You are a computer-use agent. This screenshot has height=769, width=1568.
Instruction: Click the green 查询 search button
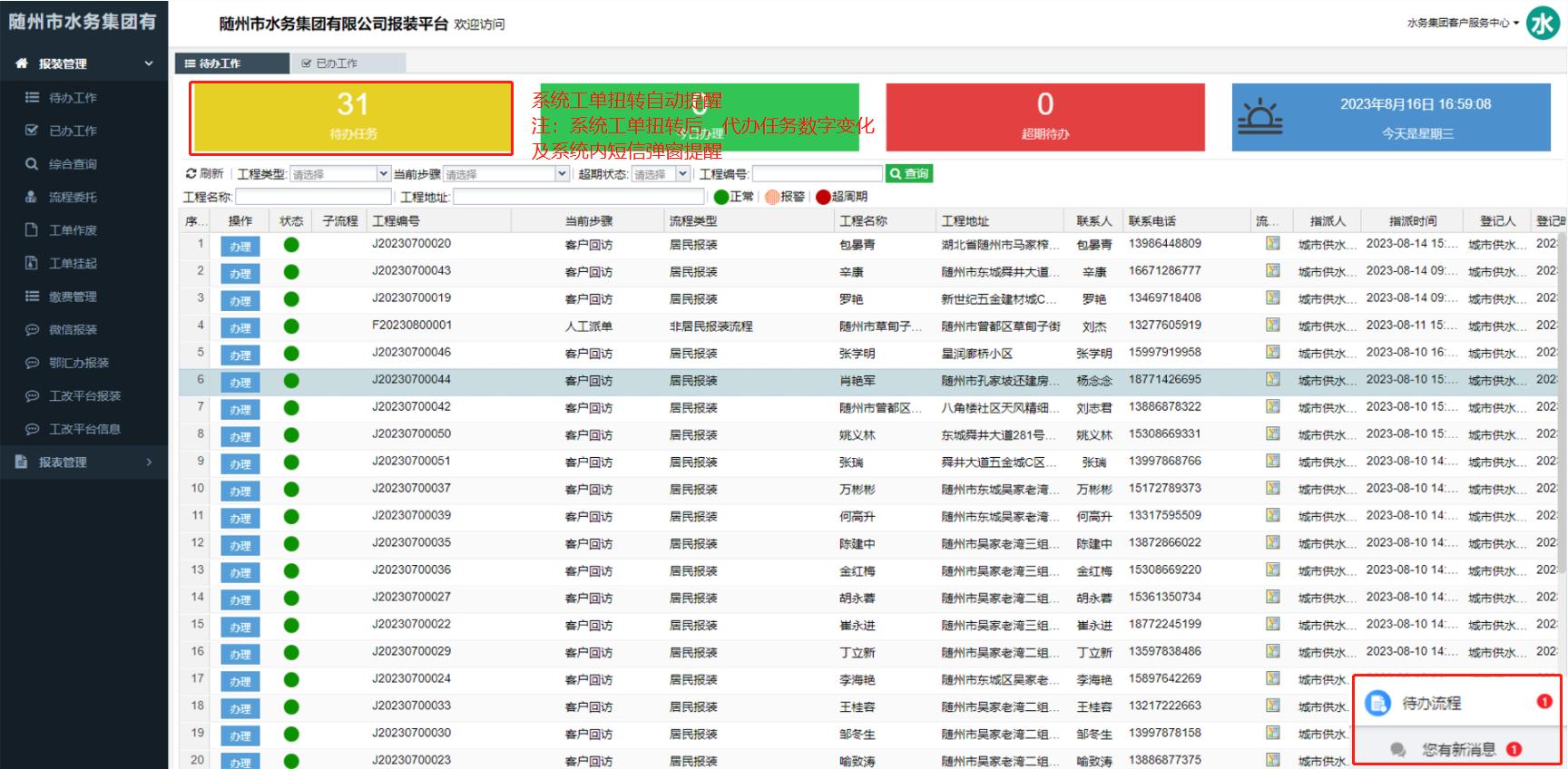point(909,173)
